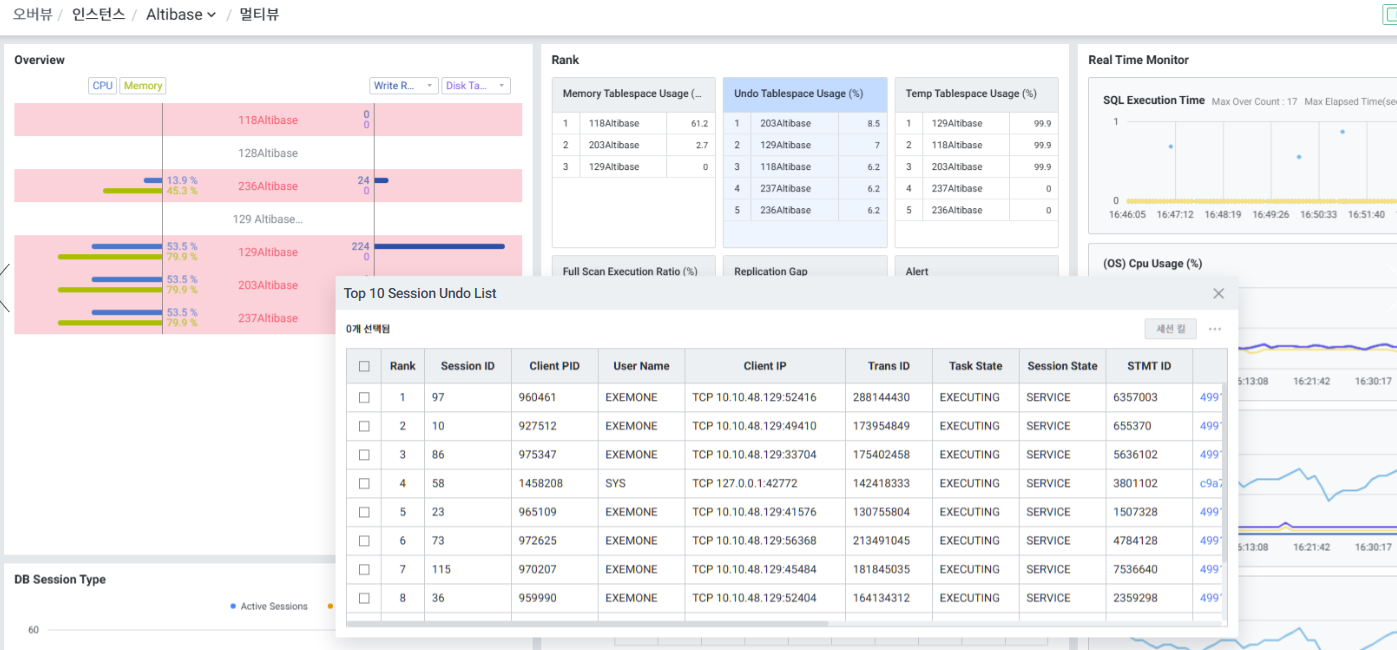Check the box for rank 1 session 97
This screenshot has width=1397, height=650.
point(364,397)
